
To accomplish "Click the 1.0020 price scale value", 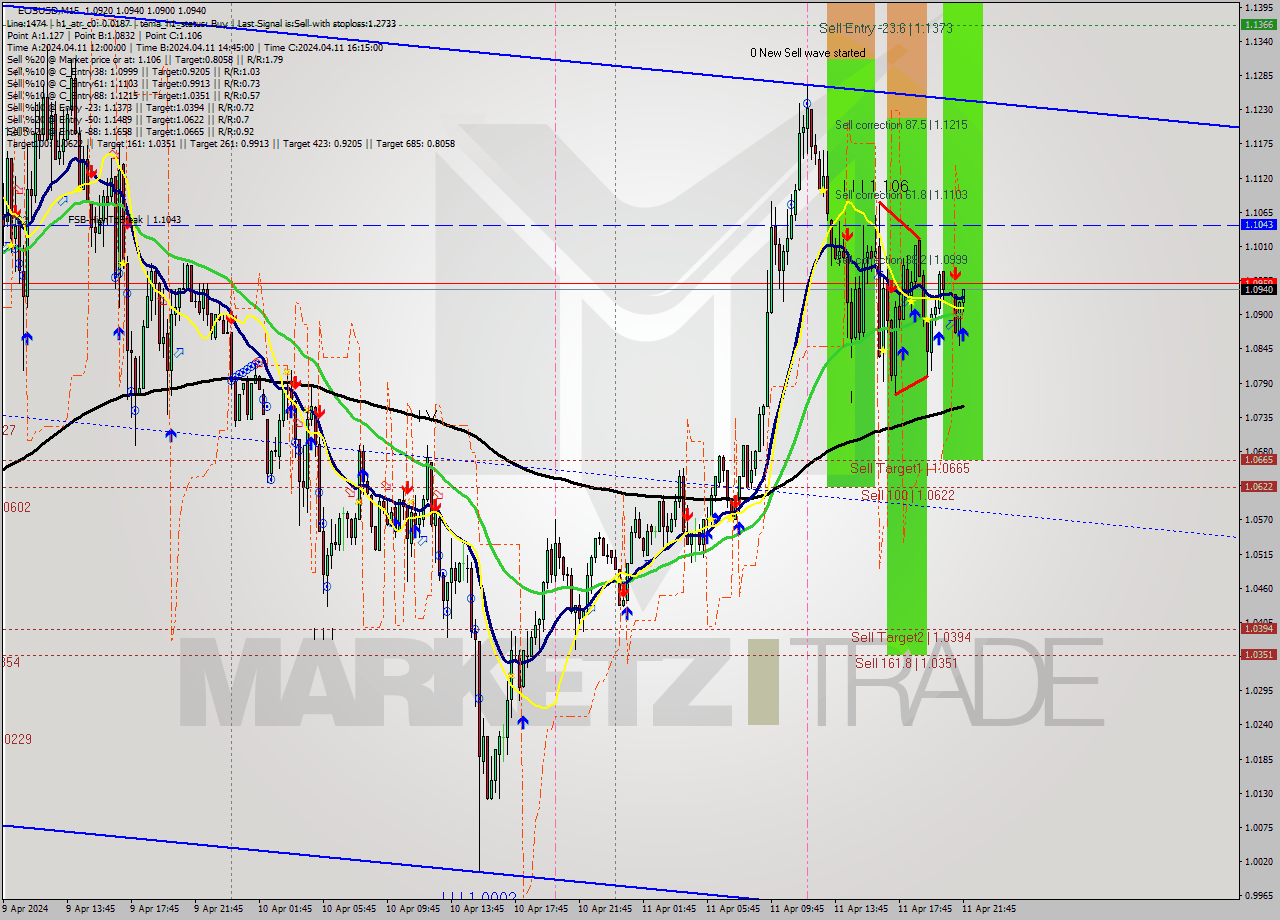I will pos(1258,861).
